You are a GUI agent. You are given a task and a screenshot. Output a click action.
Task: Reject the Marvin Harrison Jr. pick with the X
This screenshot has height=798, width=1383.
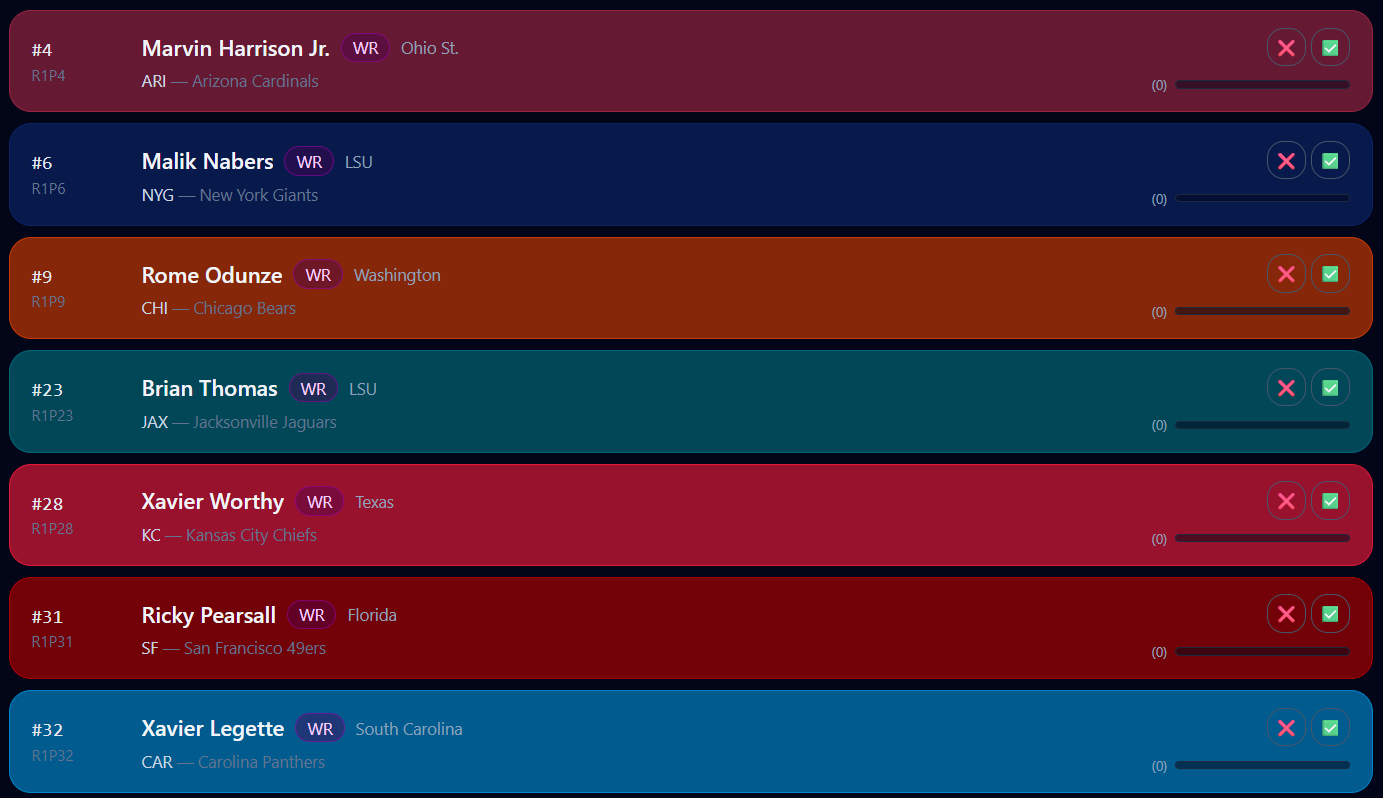pyautogui.click(x=1286, y=47)
